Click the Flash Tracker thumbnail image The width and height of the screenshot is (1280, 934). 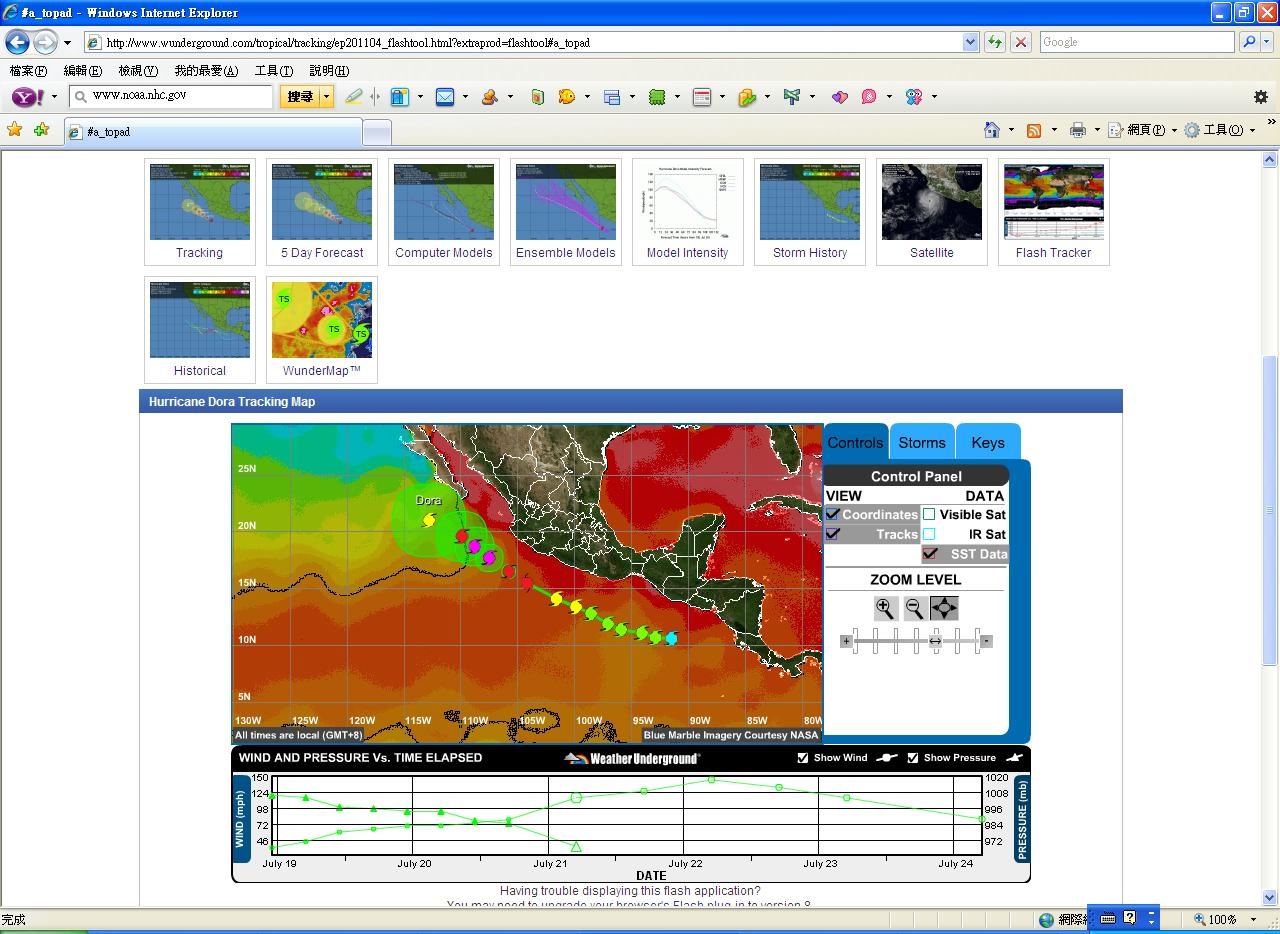pos(1054,202)
